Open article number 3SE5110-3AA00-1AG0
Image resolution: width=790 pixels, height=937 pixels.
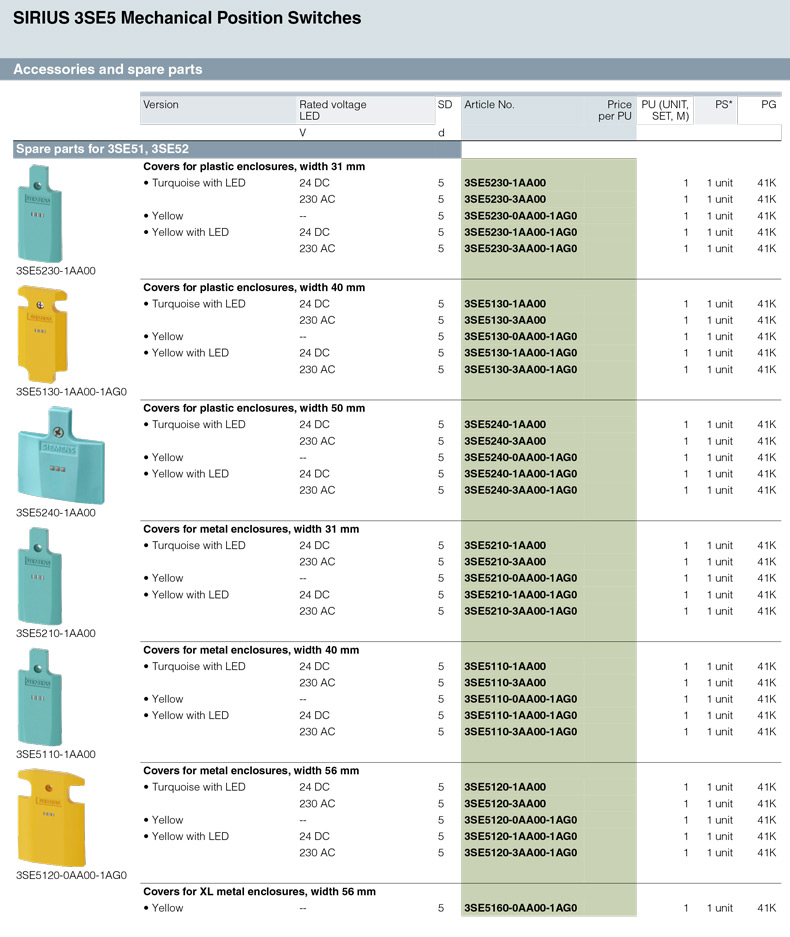(x=521, y=732)
